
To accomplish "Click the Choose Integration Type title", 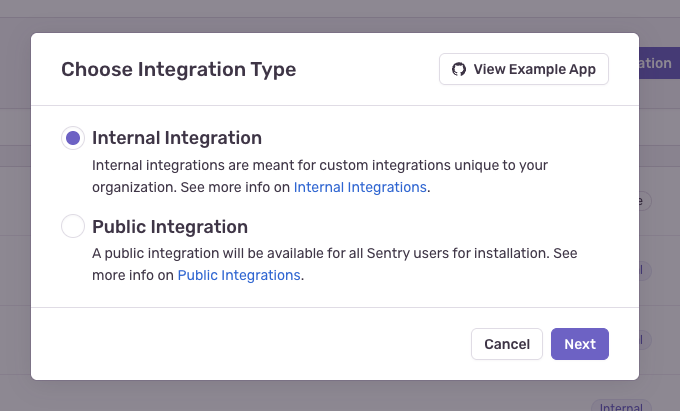I will click(x=179, y=69).
